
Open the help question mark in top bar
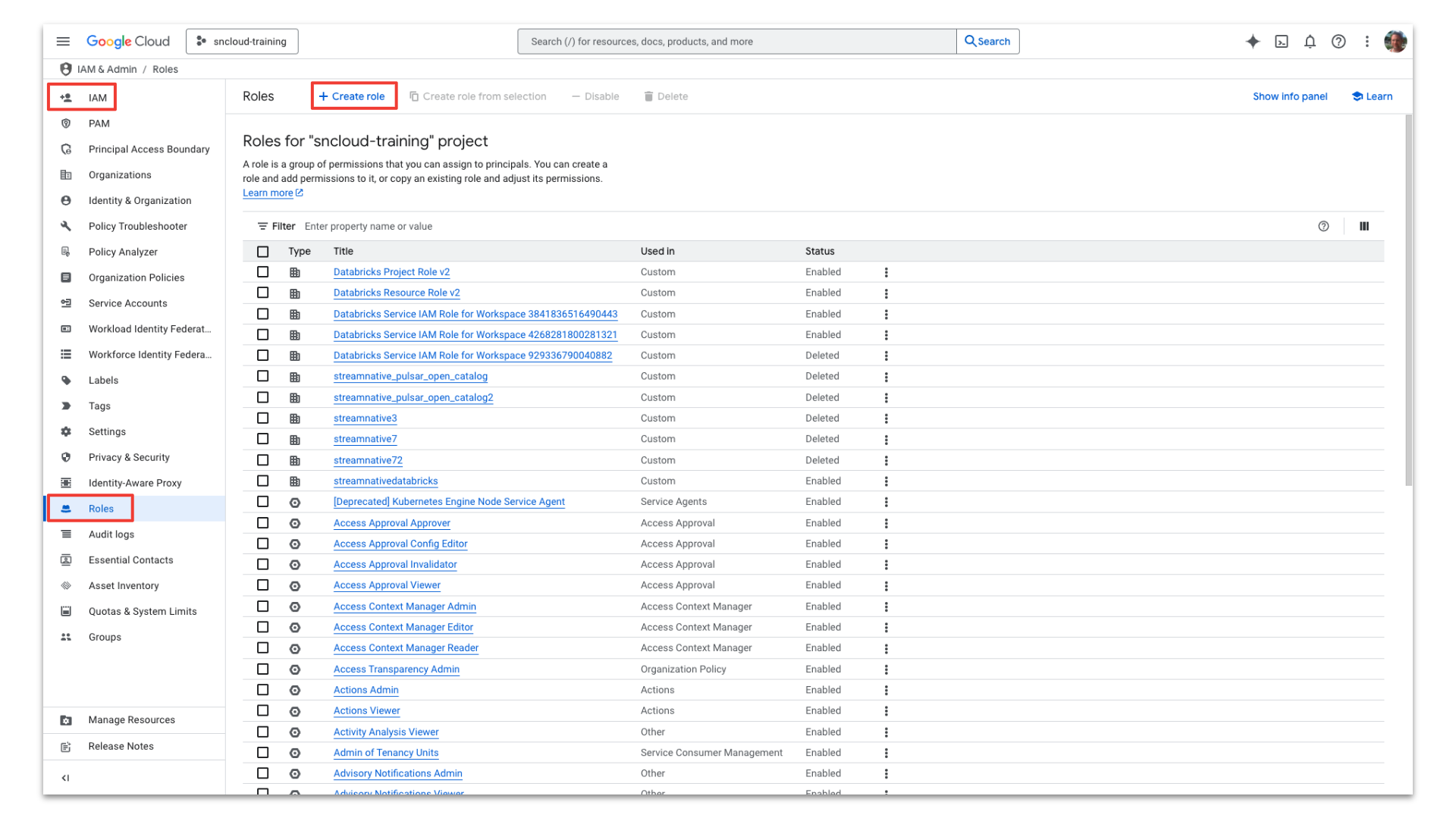[x=1338, y=42]
